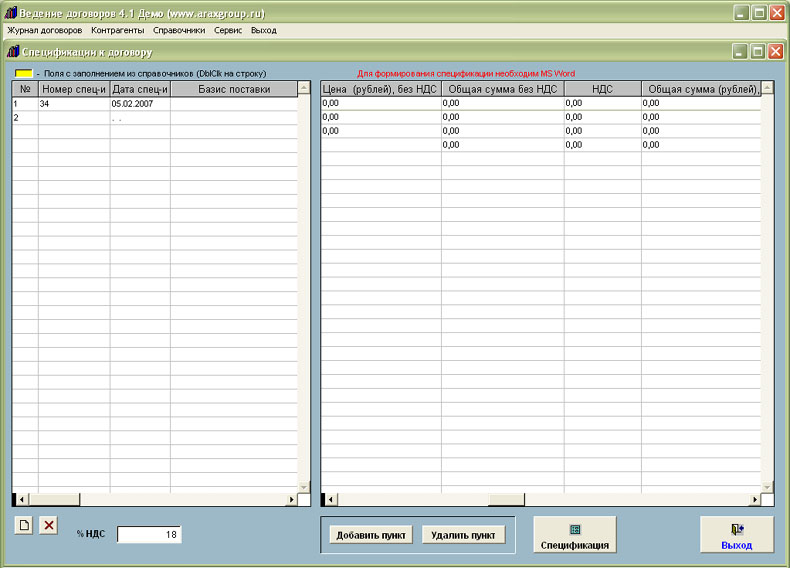790x568 pixels.
Task: Minimize the Спецификации к договору window
Action: pyautogui.click(x=740, y=51)
